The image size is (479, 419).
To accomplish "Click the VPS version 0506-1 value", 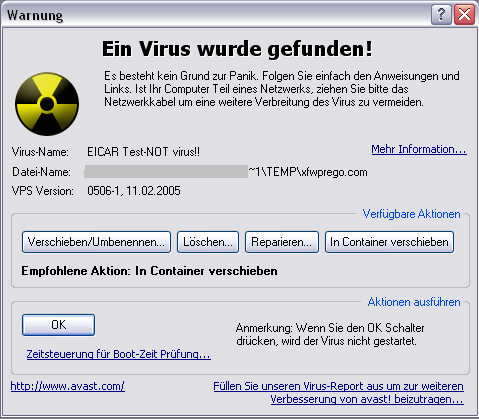I will [134, 191].
